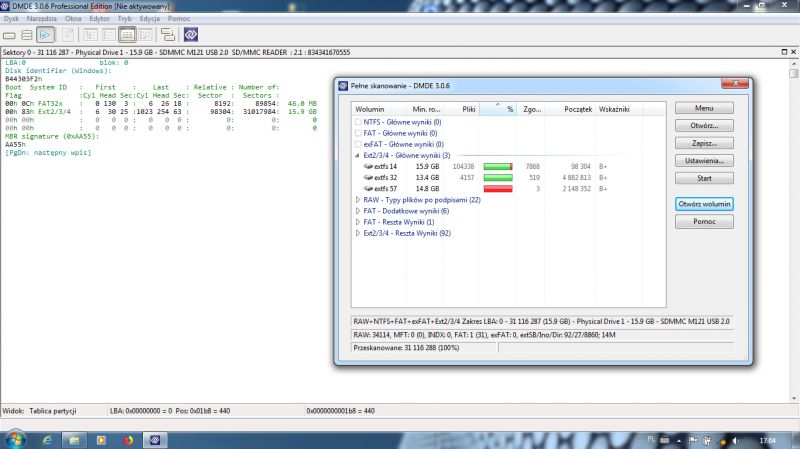Image resolution: width=800 pixels, height=449 pixels.
Task: Collapse the Ext2/3/4 - Główne wyniki group
Action: tap(357, 155)
